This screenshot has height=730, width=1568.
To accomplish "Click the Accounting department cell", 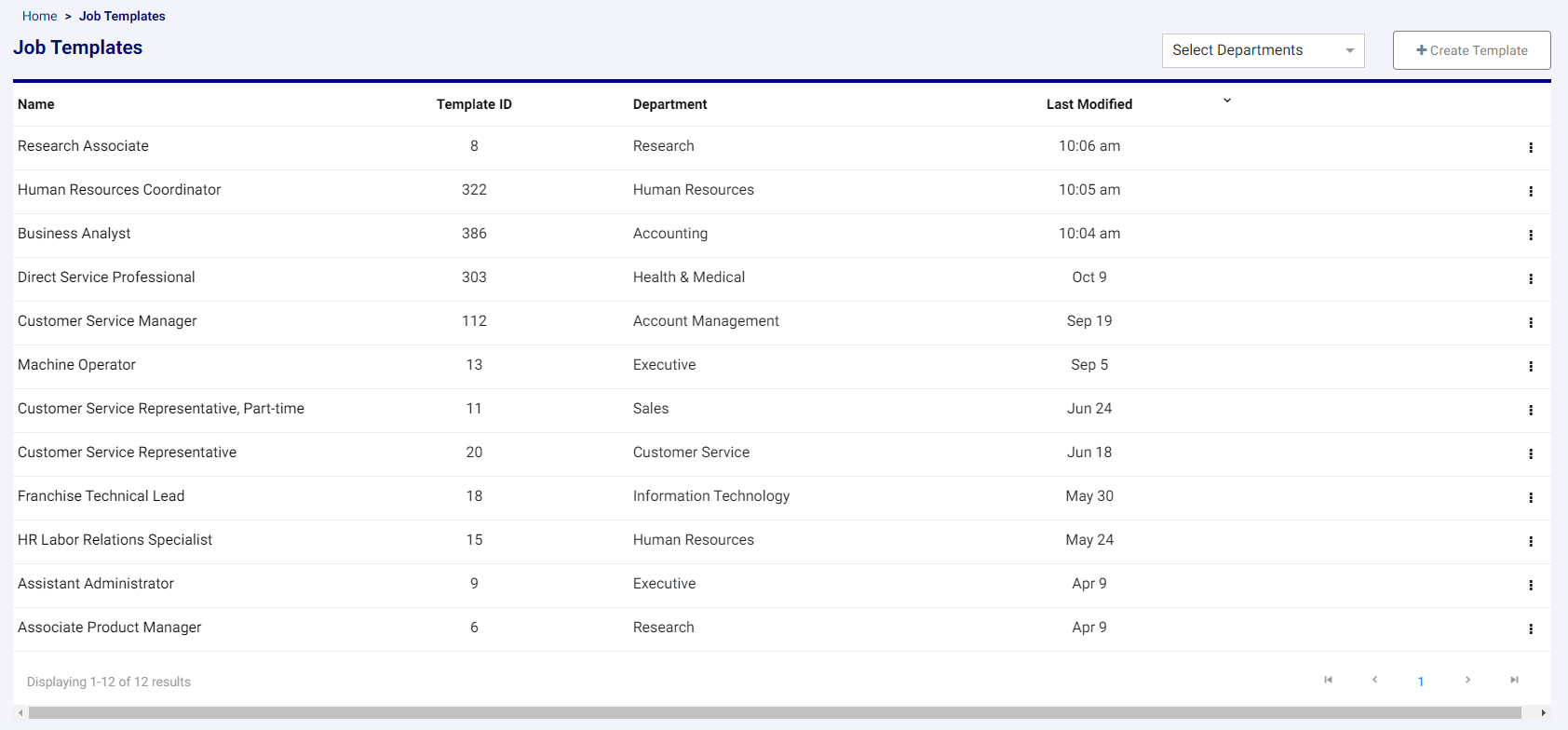I will click(670, 234).
